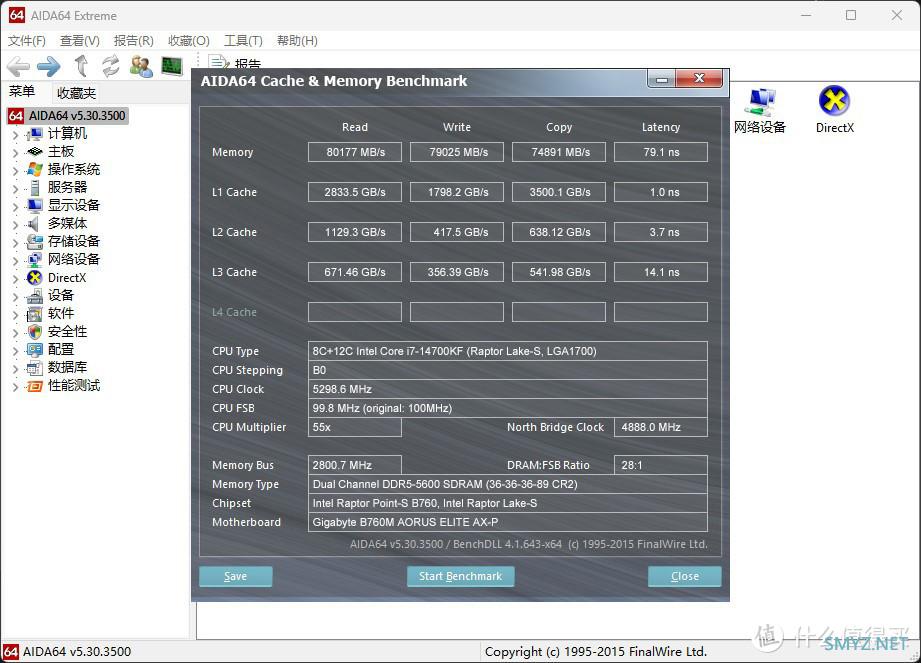Screen dimensions: 921x663
Task: Open the 查看(V) menu
Action: pyautogui.click(x=80, y=41)
